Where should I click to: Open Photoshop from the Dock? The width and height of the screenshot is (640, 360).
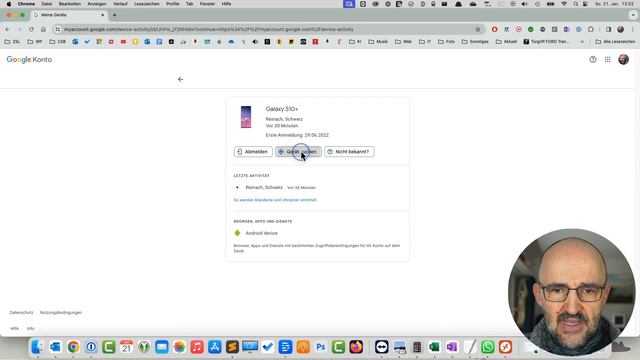(321, 347)
